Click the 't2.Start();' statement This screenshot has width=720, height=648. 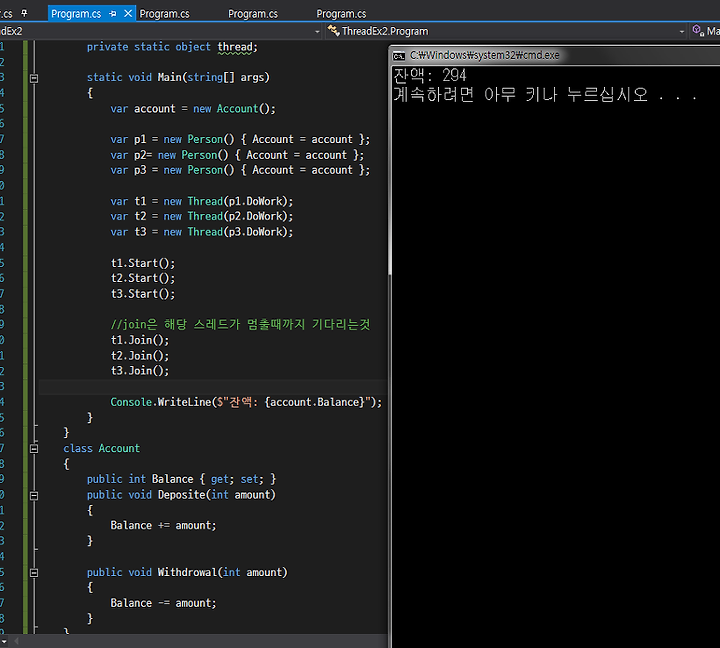(x=143, y=278)
